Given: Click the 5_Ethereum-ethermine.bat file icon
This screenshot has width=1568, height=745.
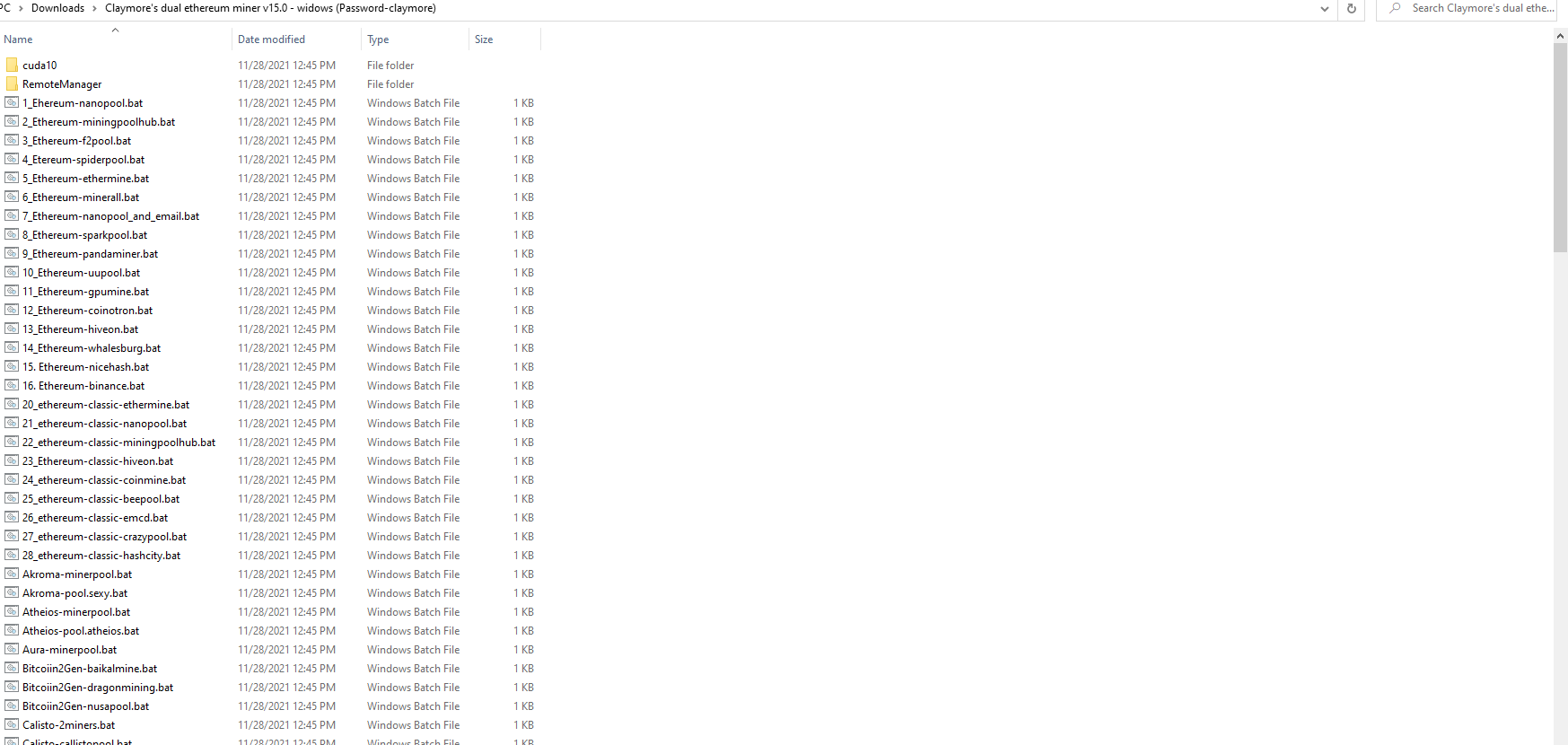Looking at the screenshot, I should point(12,178).
